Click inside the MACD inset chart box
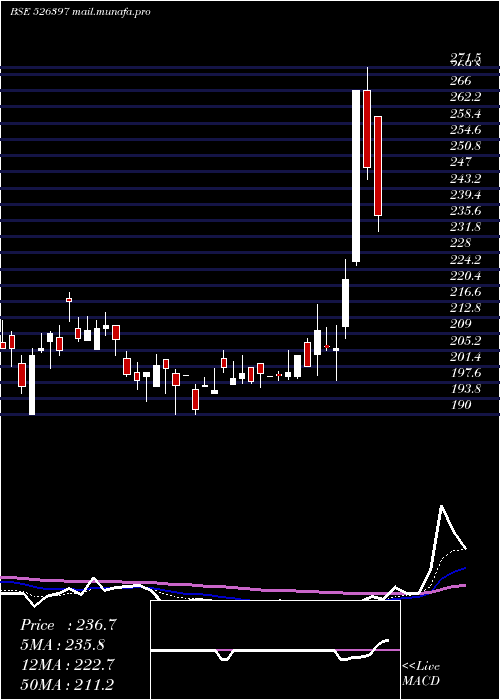The width and height of the screenshot is (500, 700). click(275, 650)
